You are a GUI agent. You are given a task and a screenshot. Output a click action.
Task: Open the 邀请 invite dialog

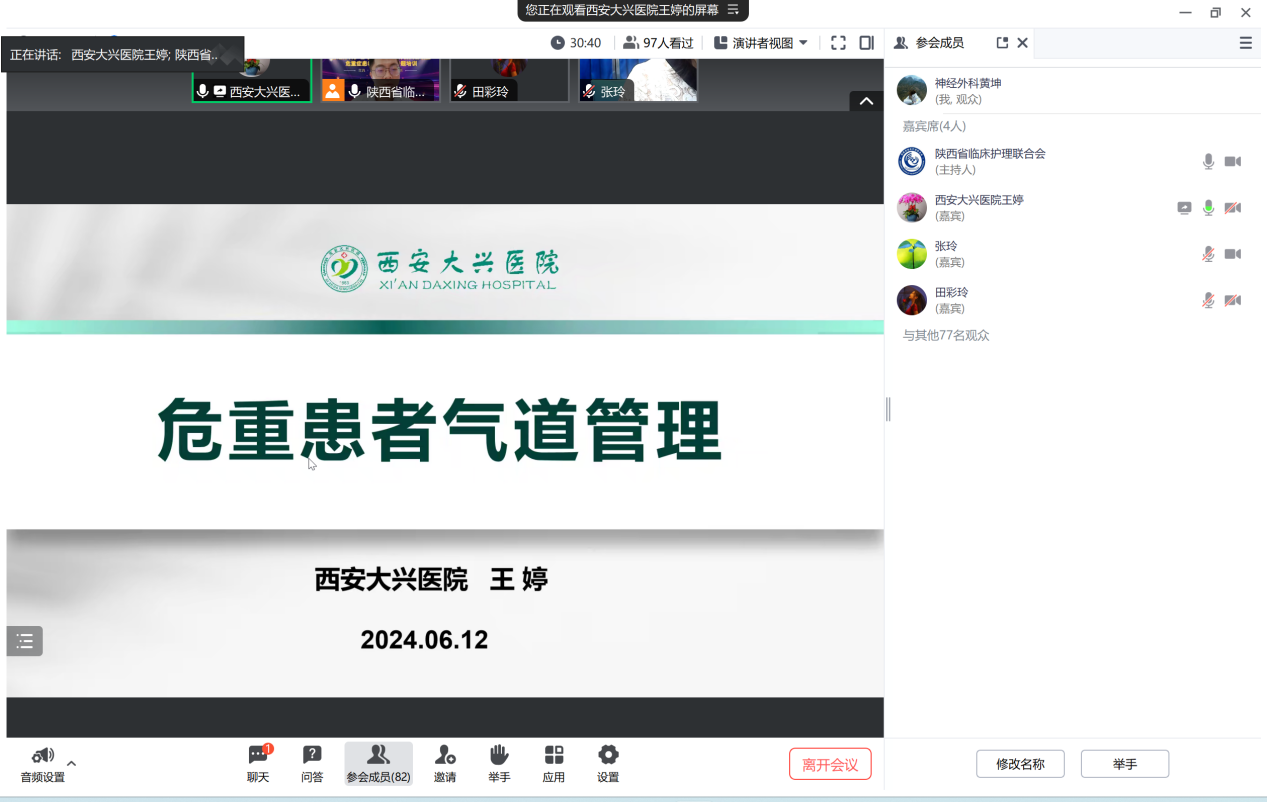(445, 764)
